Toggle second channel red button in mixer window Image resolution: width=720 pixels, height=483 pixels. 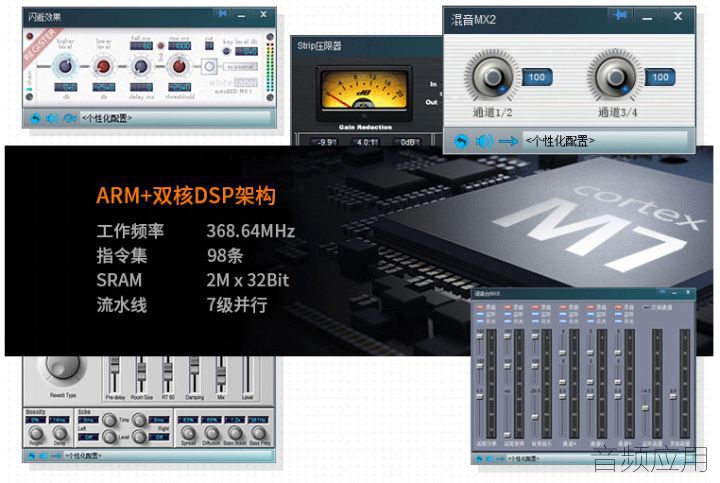click(x=507, y=307)
